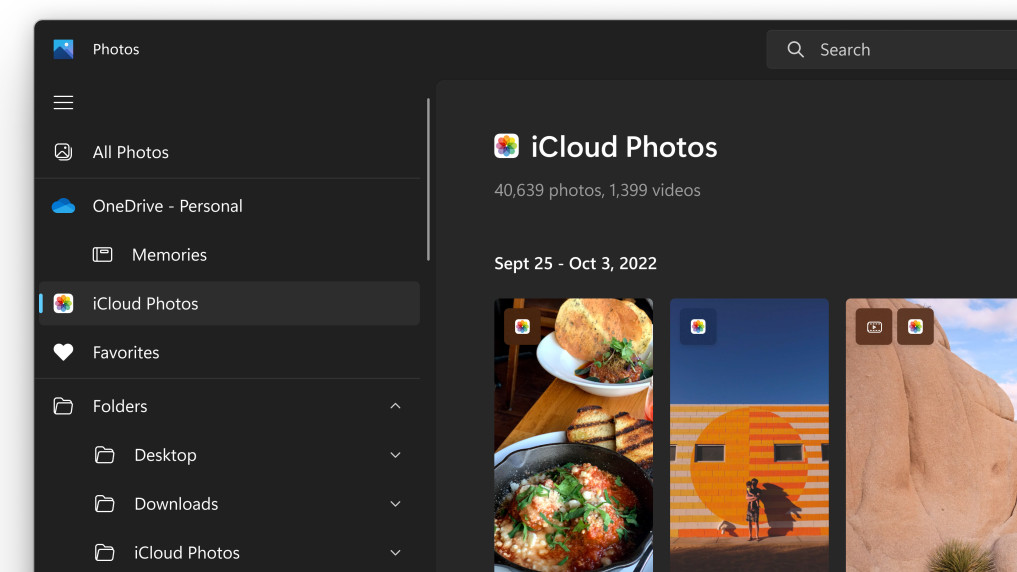Go to Memories in the sidebar
Image resolution: width=1017 pixels, height=572 pixels.
(229, 255)
